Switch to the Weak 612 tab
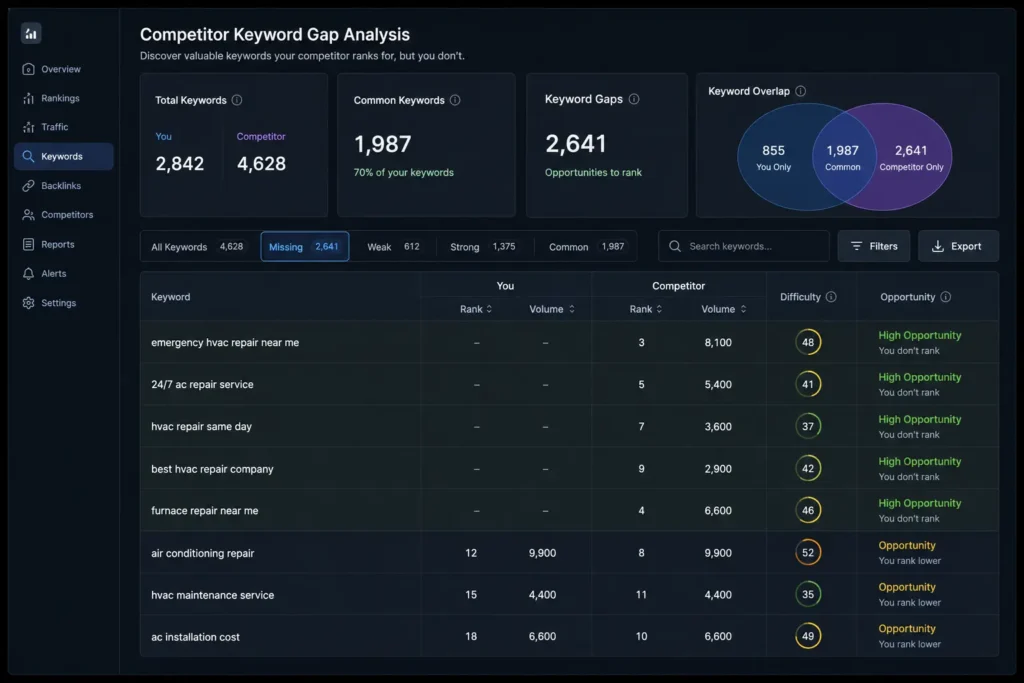 [393, 247]
